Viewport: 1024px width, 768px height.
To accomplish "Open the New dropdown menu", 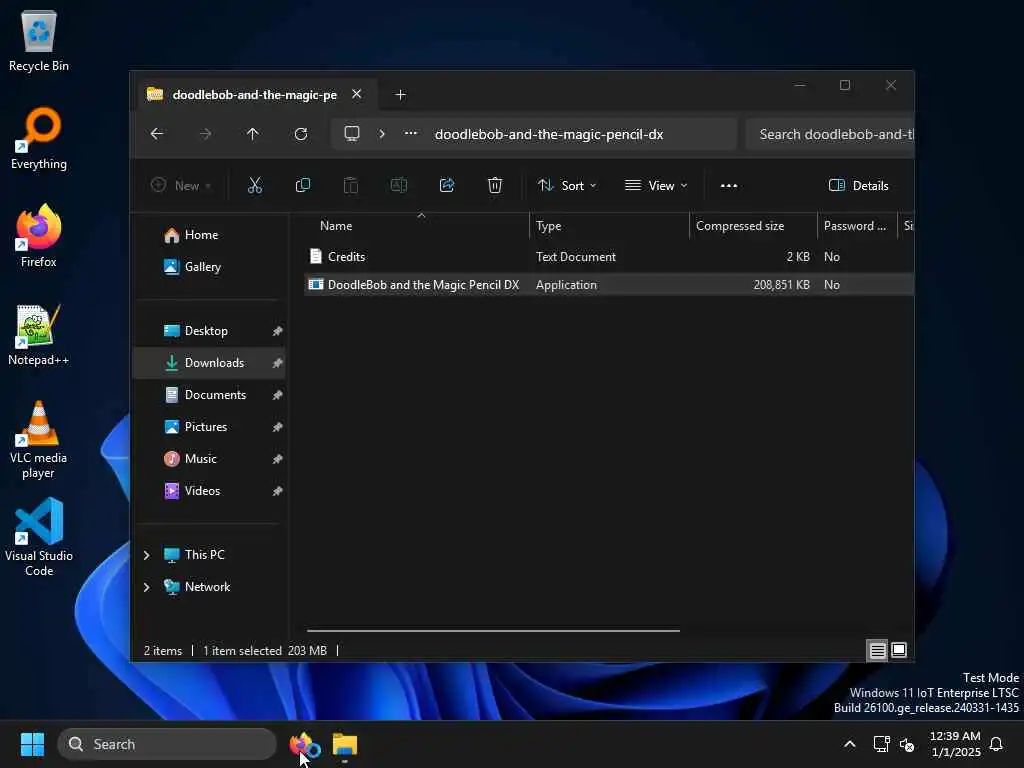I will click(x=181, y=185).
